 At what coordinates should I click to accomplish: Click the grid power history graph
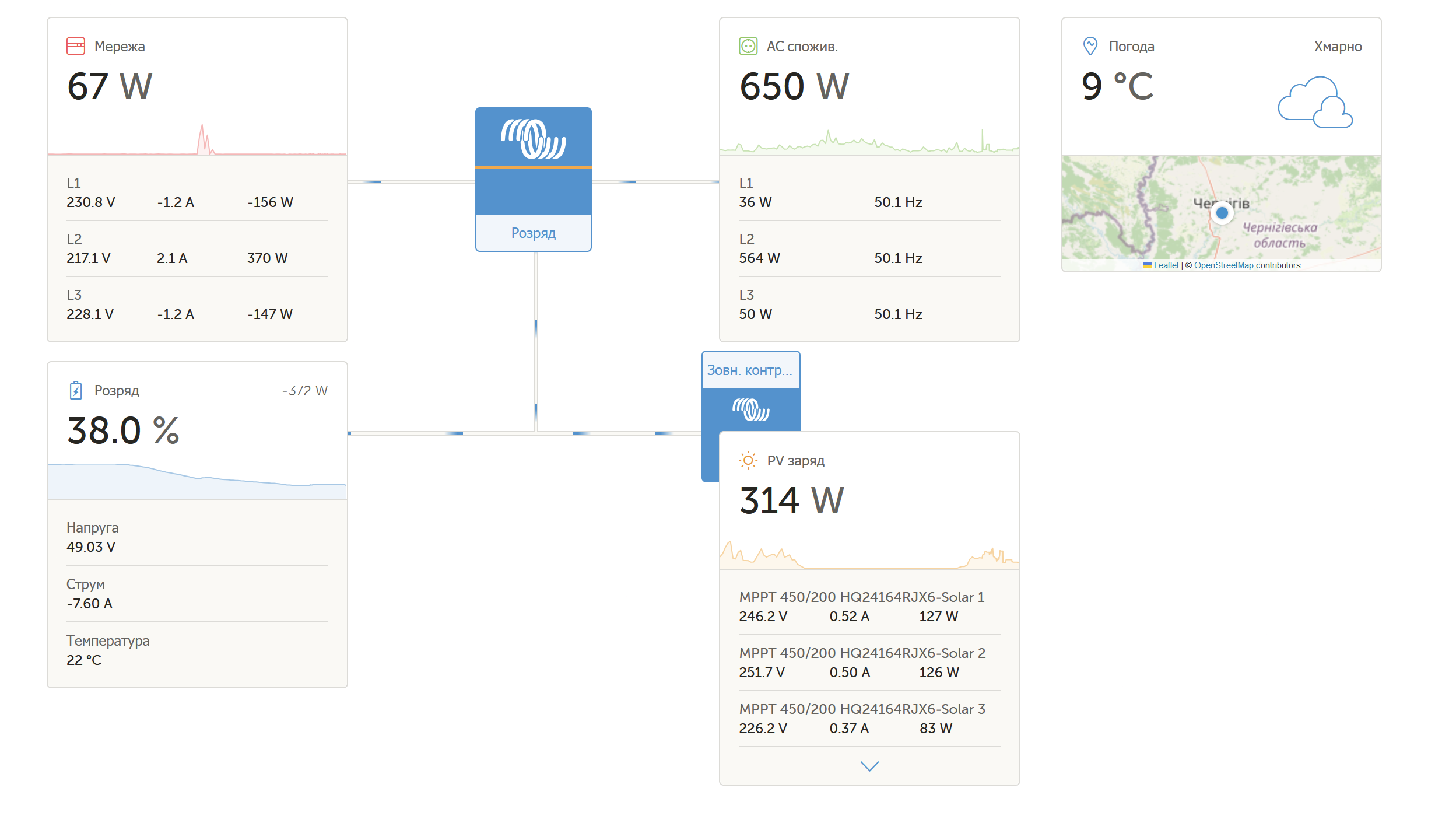(x=197, y=138)
